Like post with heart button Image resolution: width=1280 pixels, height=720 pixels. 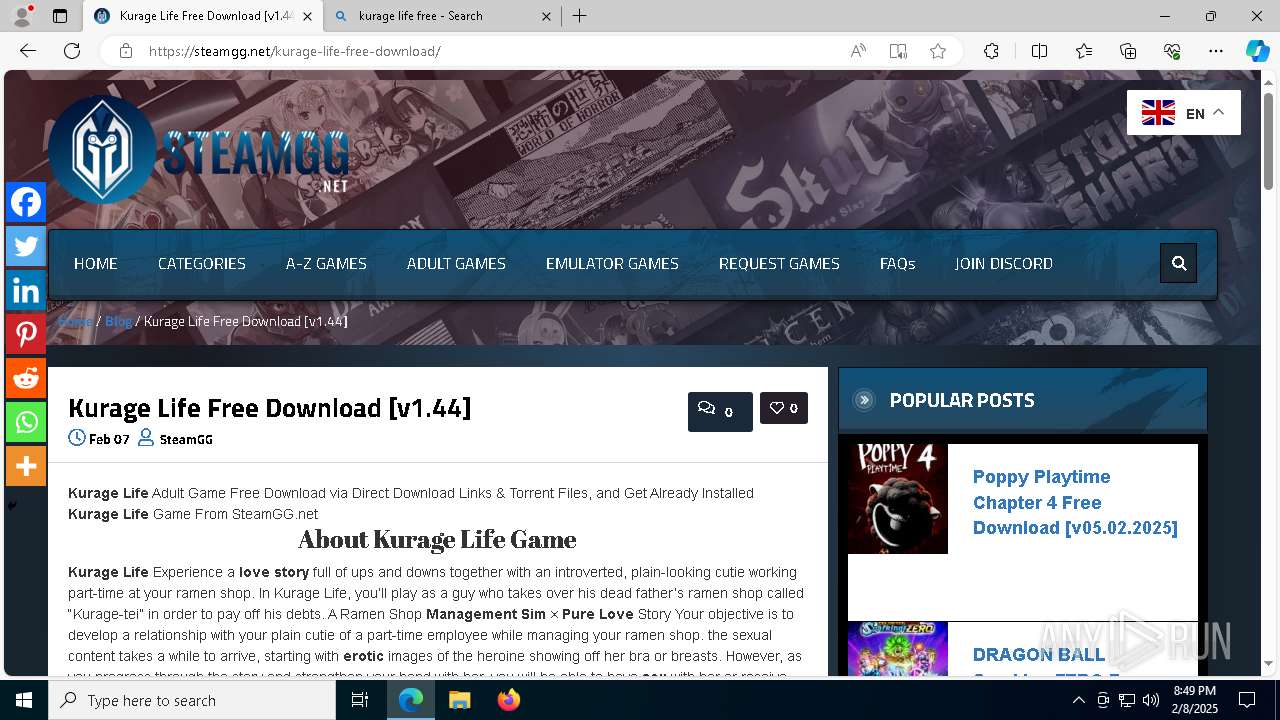click(x=784, y=408)
